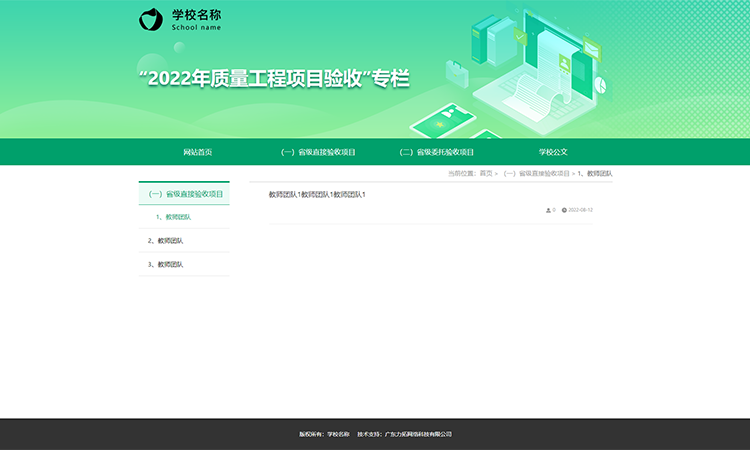Click the clock icon beside 2022-08-12
The width and height of the screenshot is (750, 450).
(564, 210)
